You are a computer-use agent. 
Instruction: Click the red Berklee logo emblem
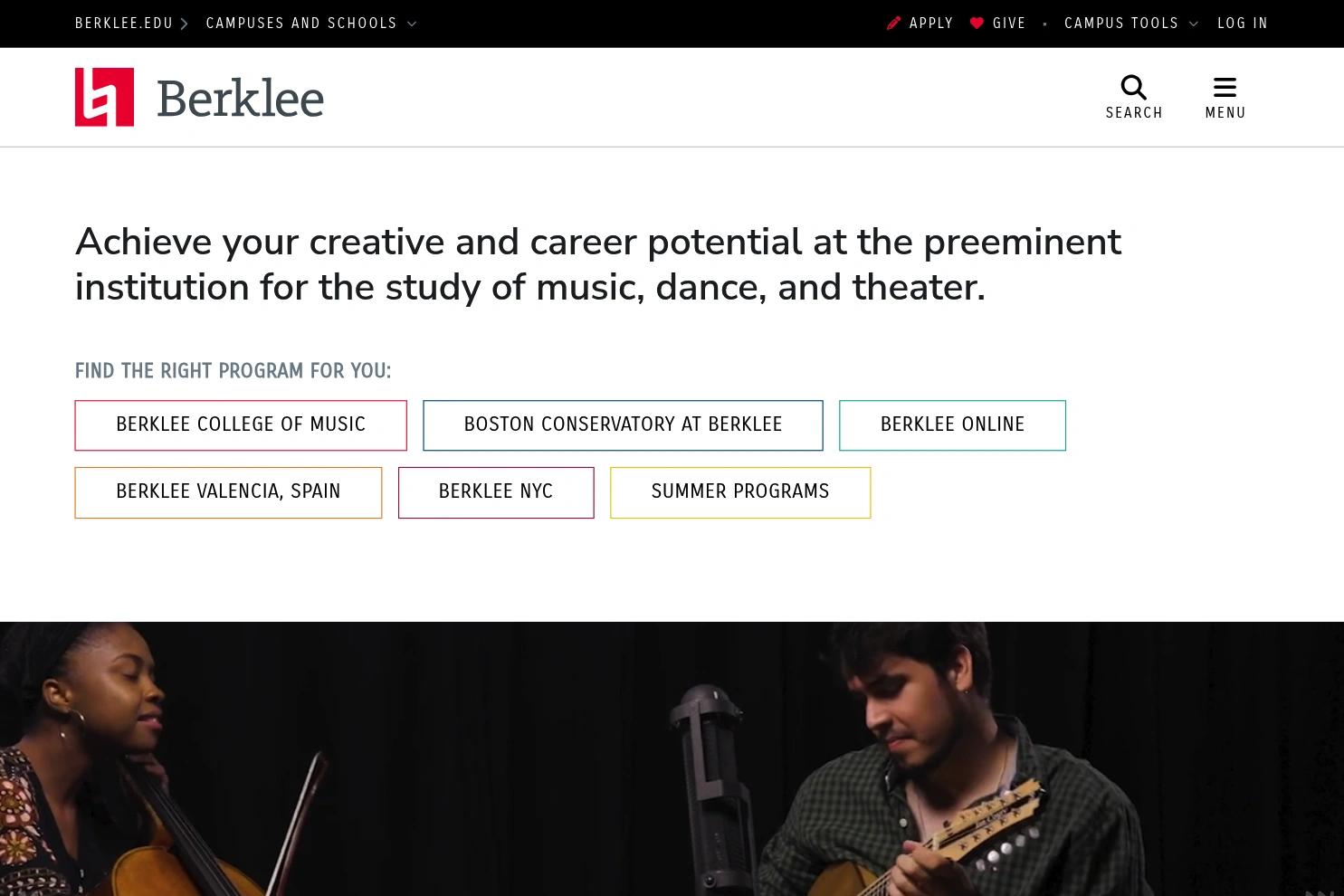coord(104,97)
